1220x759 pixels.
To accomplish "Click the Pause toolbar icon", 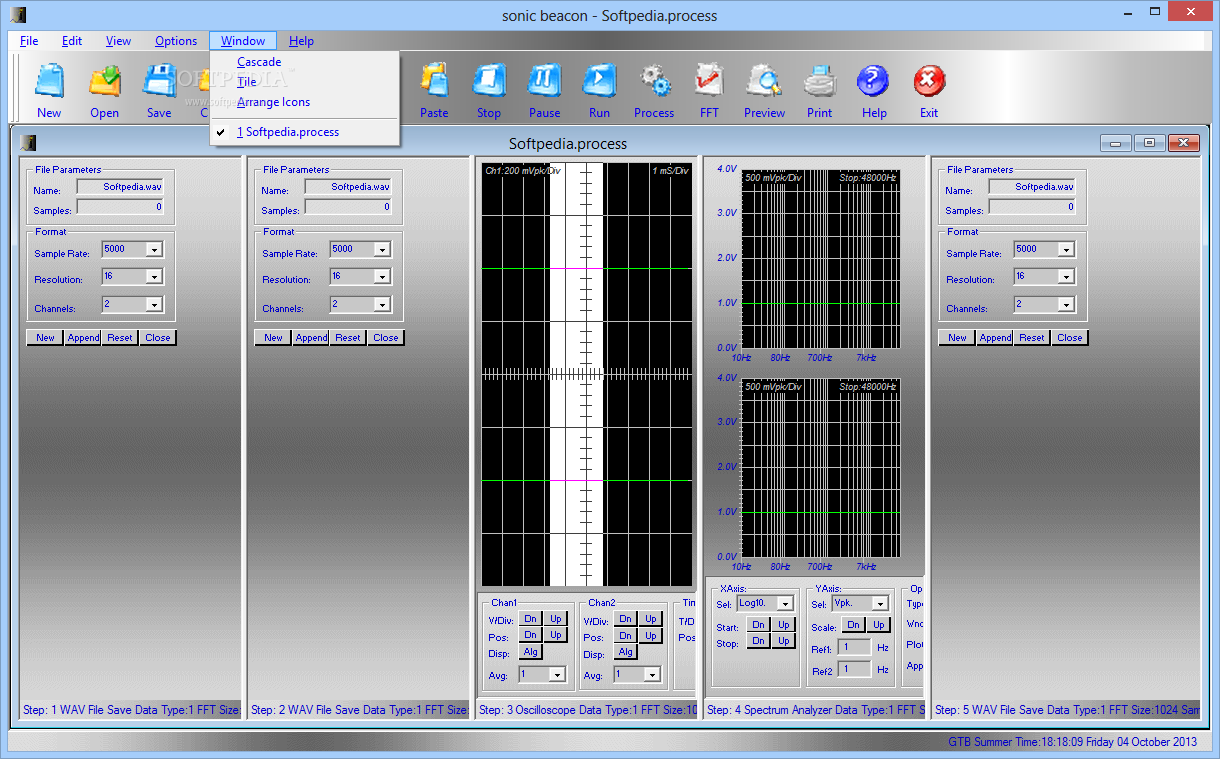I will (x=544, y=81).
